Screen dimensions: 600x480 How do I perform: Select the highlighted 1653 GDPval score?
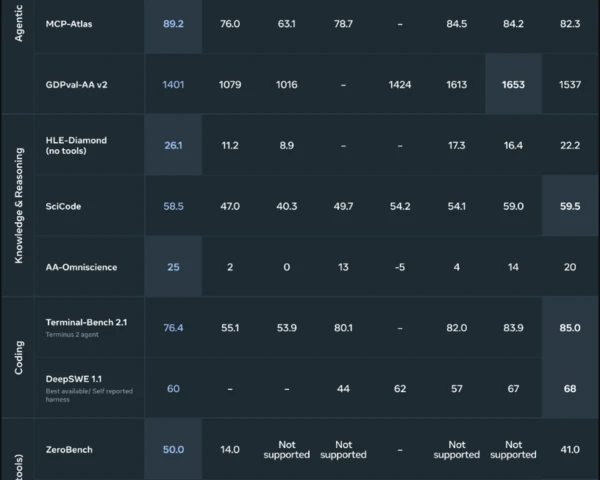pyautogui.click(x=513, y=85)
